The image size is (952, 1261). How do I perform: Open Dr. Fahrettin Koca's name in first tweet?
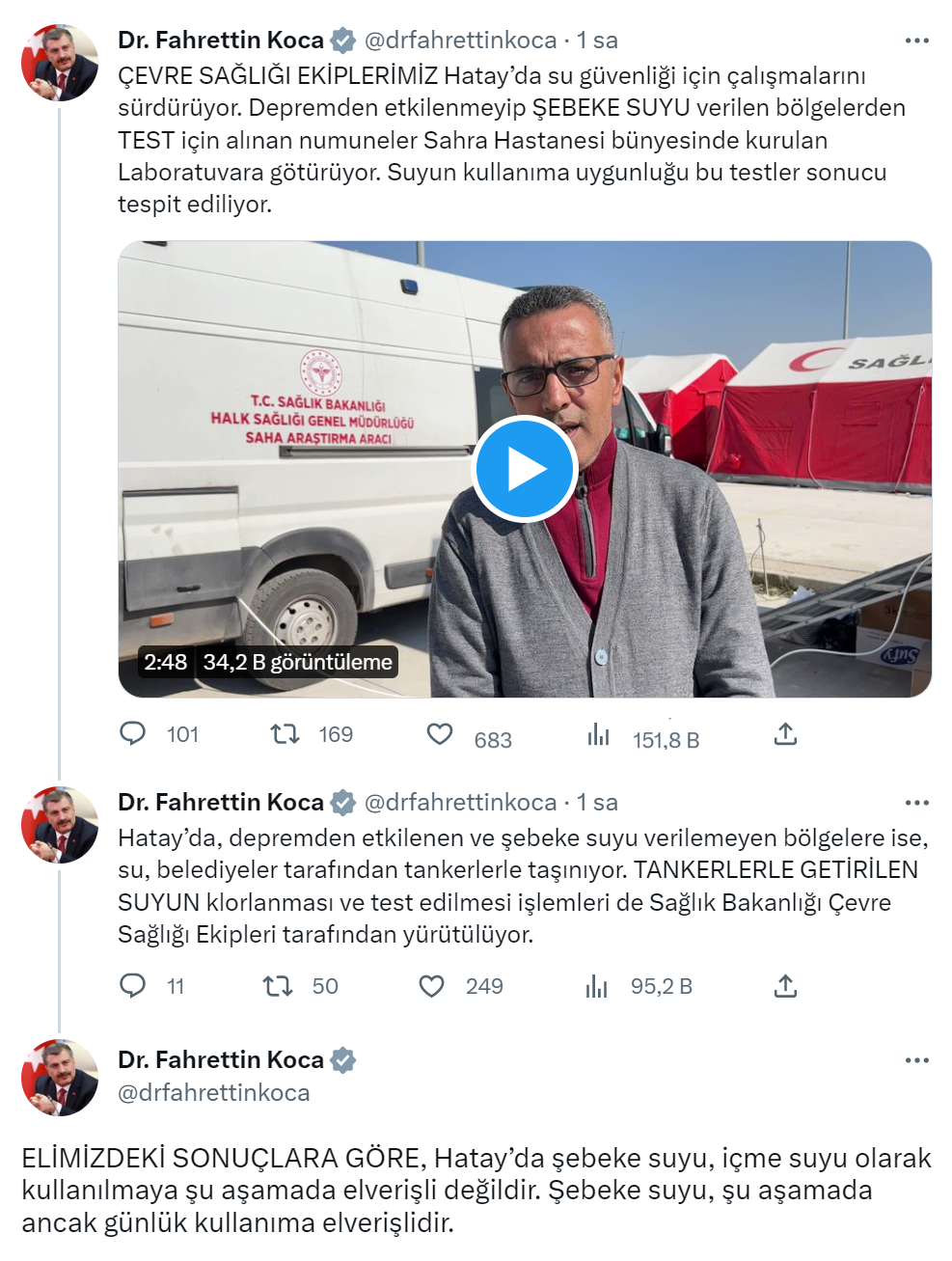pos(221,40)
